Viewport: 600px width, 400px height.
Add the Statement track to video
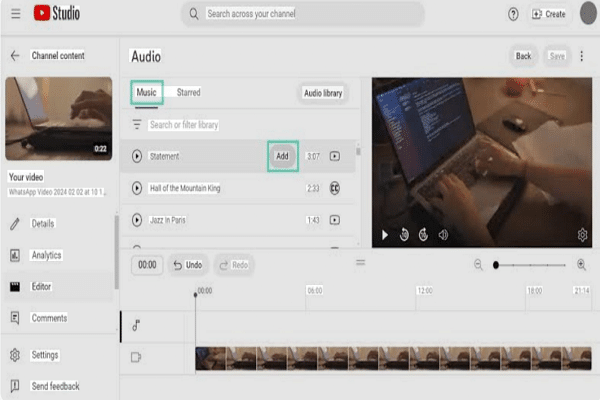pos(282,156)
